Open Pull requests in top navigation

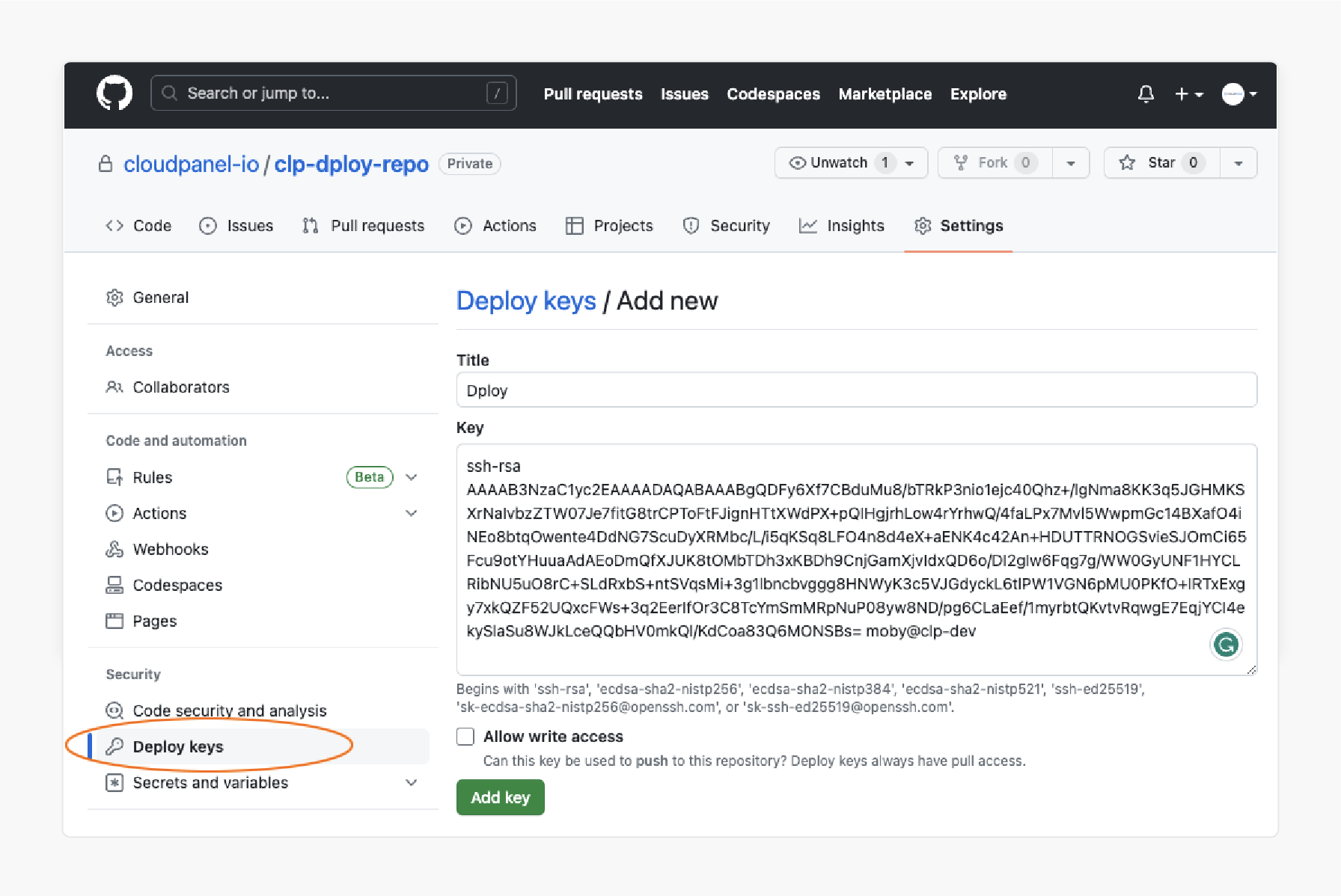pos(593,94)
